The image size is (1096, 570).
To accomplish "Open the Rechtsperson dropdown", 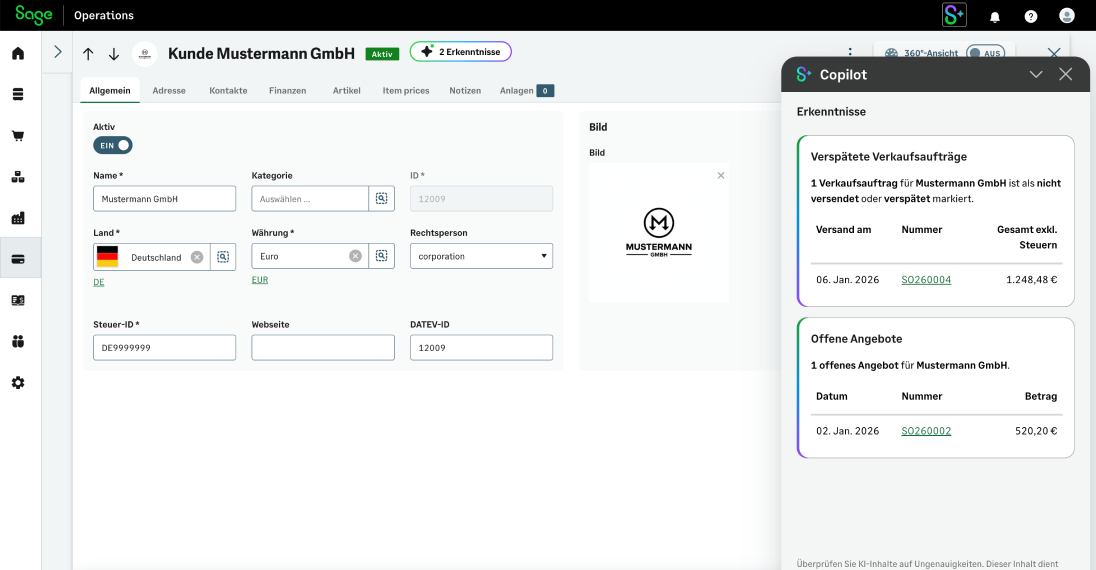I will 481,256.
